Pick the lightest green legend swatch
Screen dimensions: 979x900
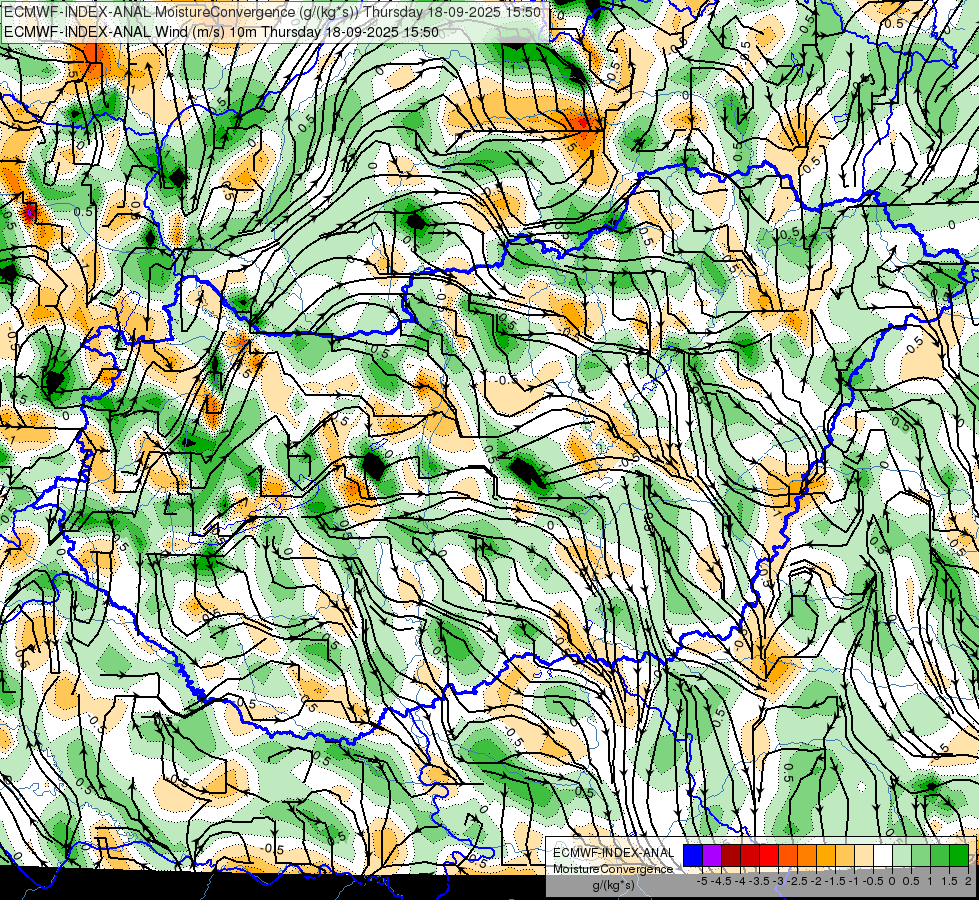pos(902,855)
